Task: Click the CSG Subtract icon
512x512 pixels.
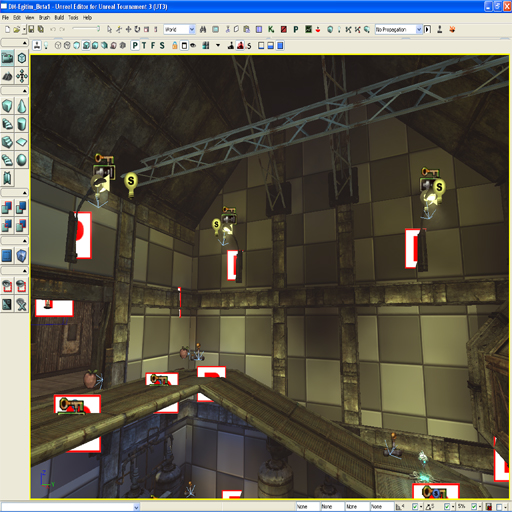Action: tap(22, 208)
